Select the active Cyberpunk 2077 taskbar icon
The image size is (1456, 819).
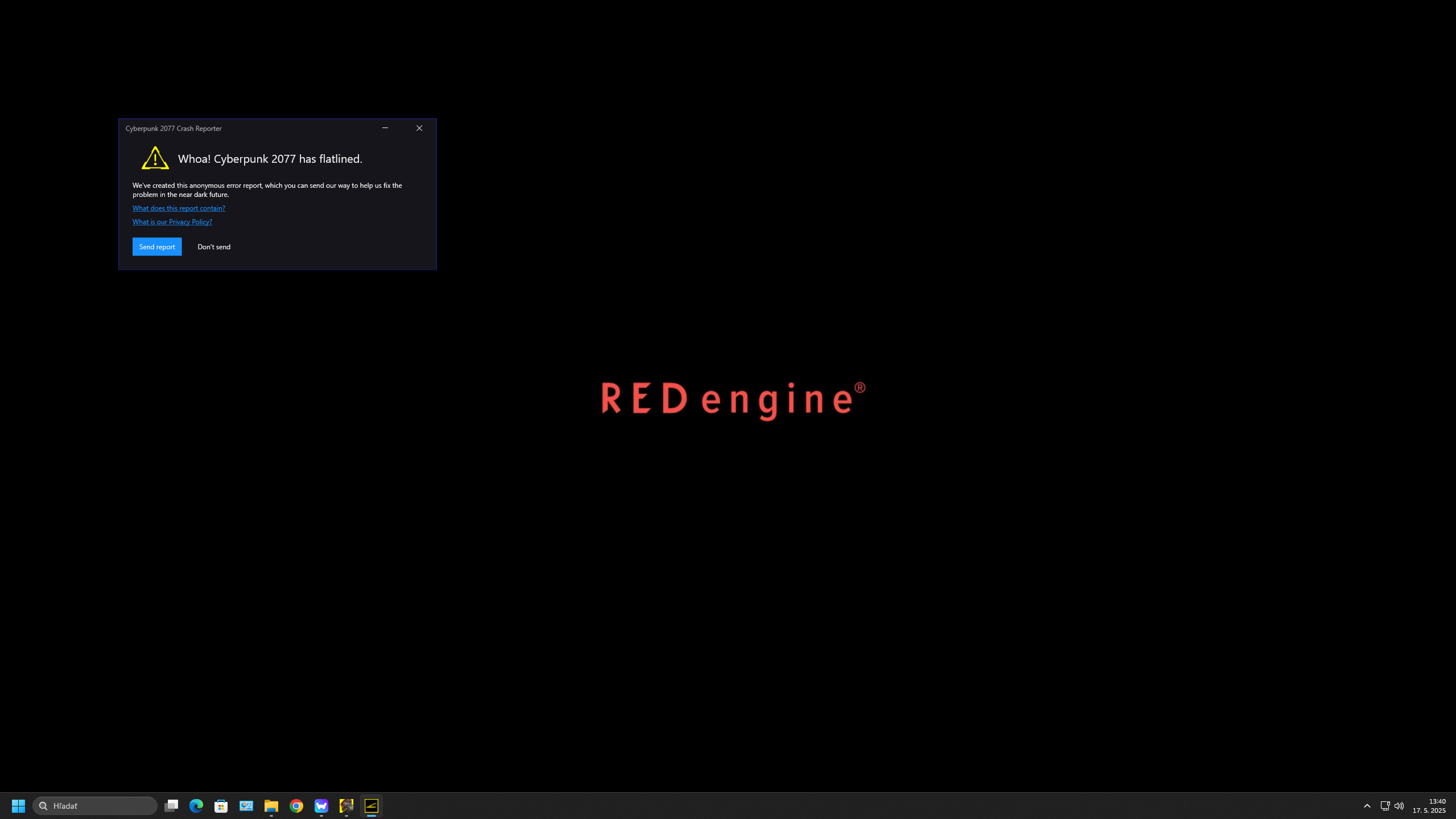pyautogui.click(x=372, y=806)
